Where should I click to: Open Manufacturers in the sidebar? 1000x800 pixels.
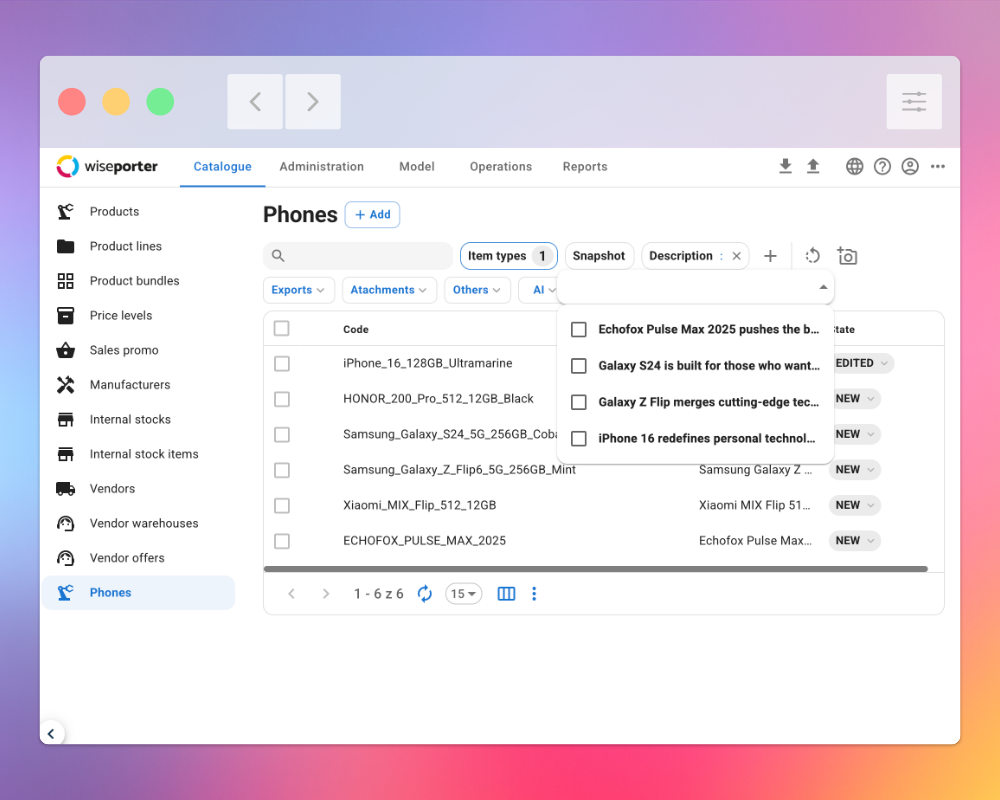coord(138,385)
